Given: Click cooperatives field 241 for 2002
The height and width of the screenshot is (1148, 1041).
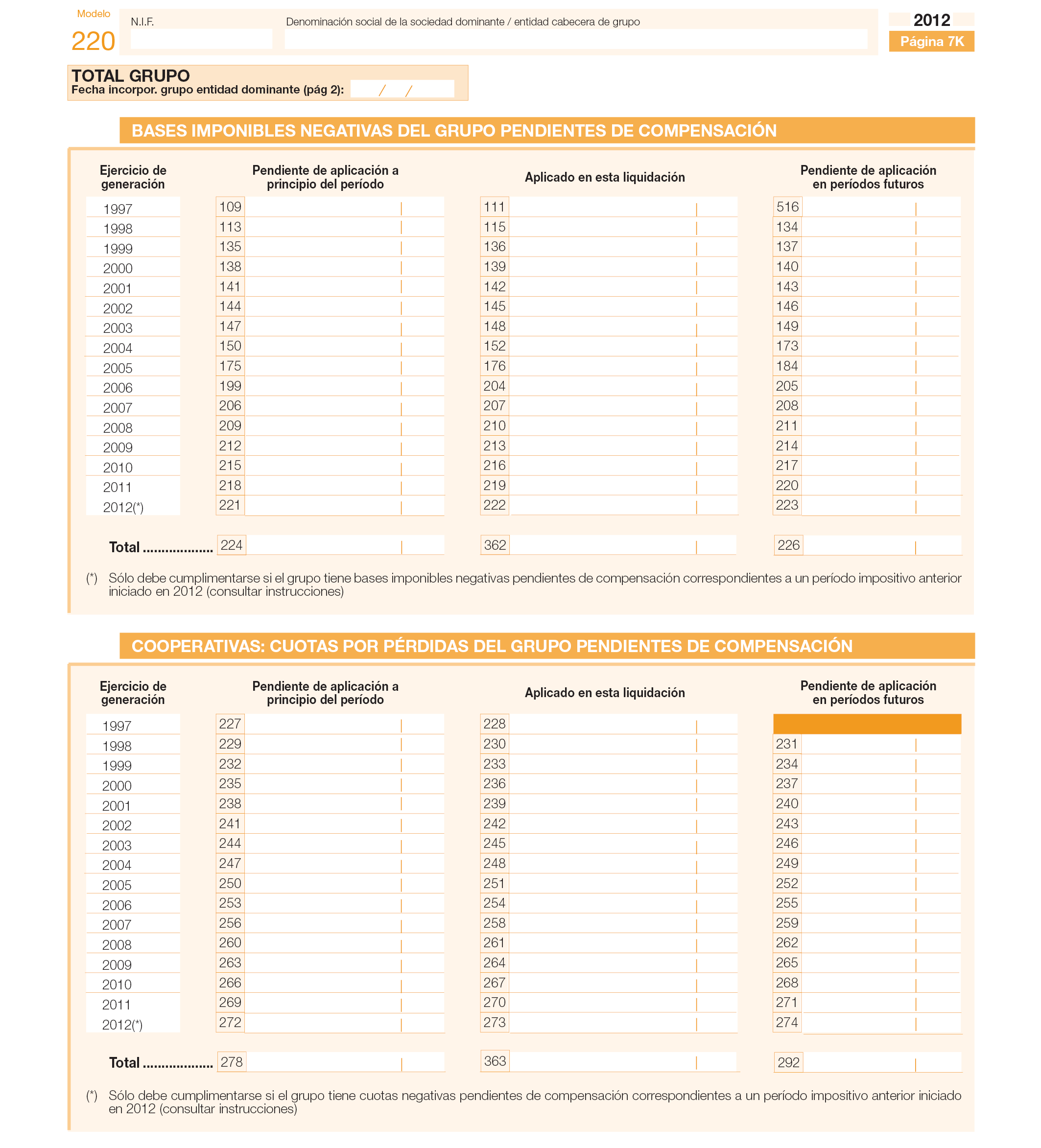Looking at the screenshot, I should click(344, 824).
